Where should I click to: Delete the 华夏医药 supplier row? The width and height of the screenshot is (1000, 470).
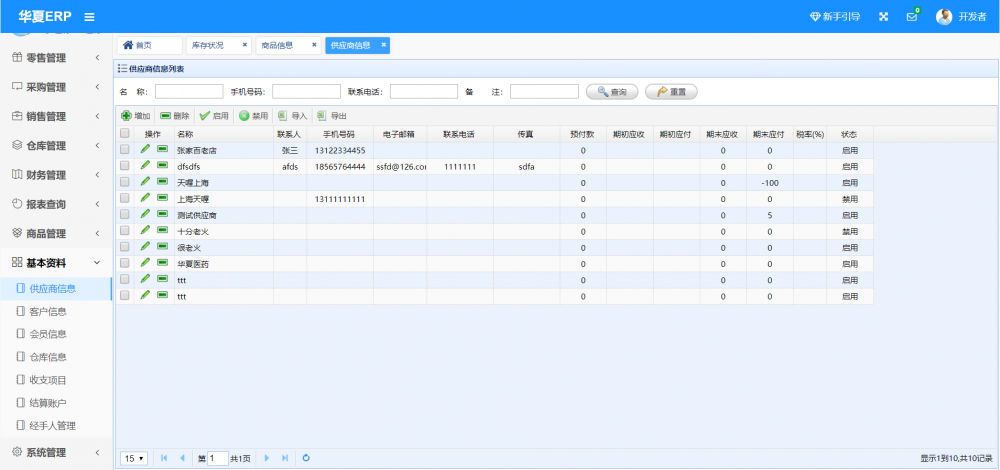[163, 262]
